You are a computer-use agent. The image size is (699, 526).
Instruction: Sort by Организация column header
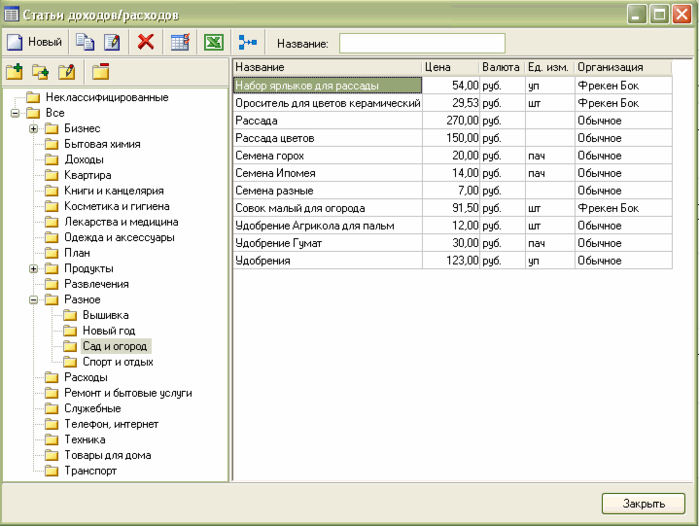tap(623, 67)
